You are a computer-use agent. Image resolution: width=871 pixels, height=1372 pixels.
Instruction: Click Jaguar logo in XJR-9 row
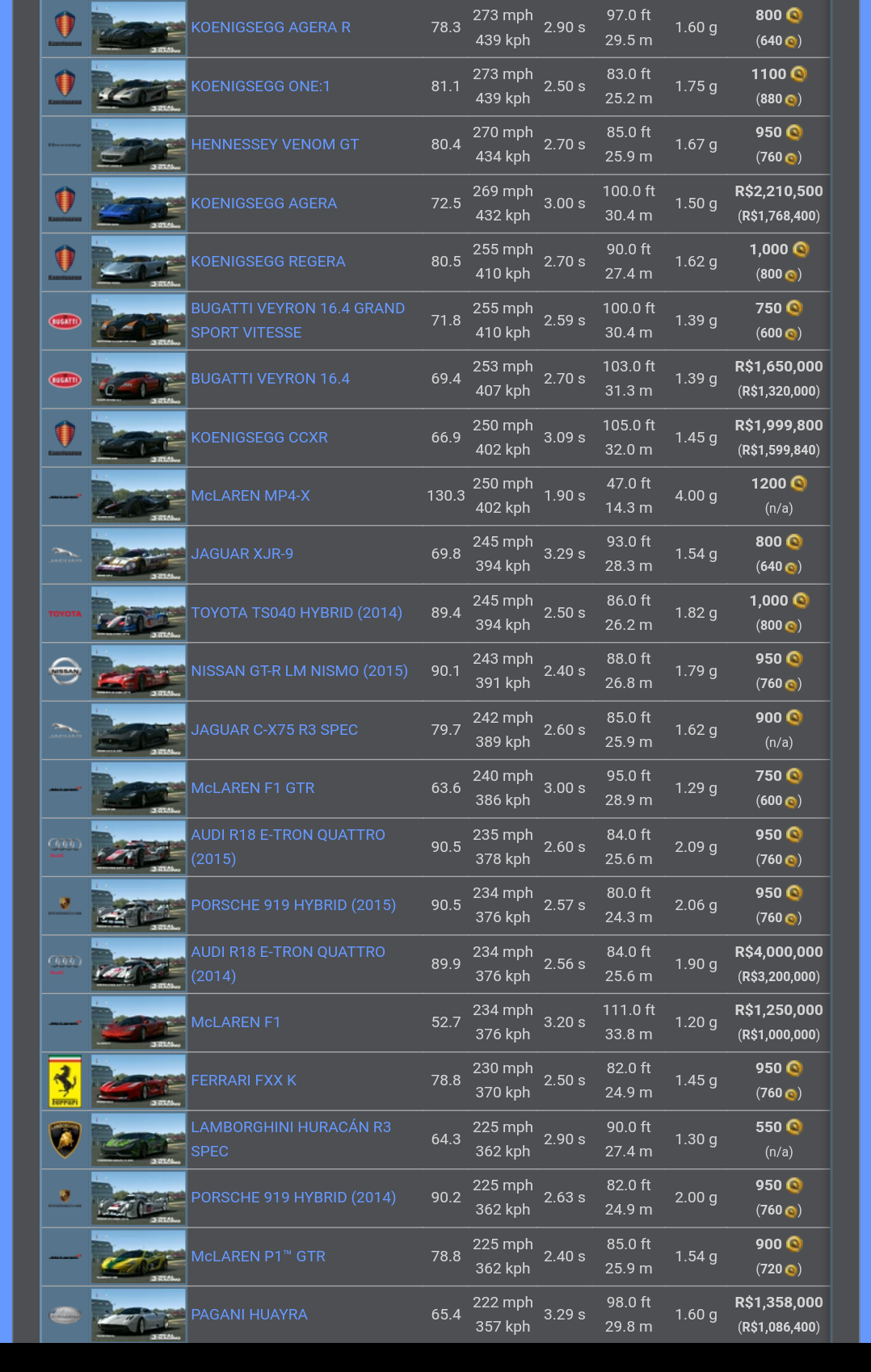[65, 555]
